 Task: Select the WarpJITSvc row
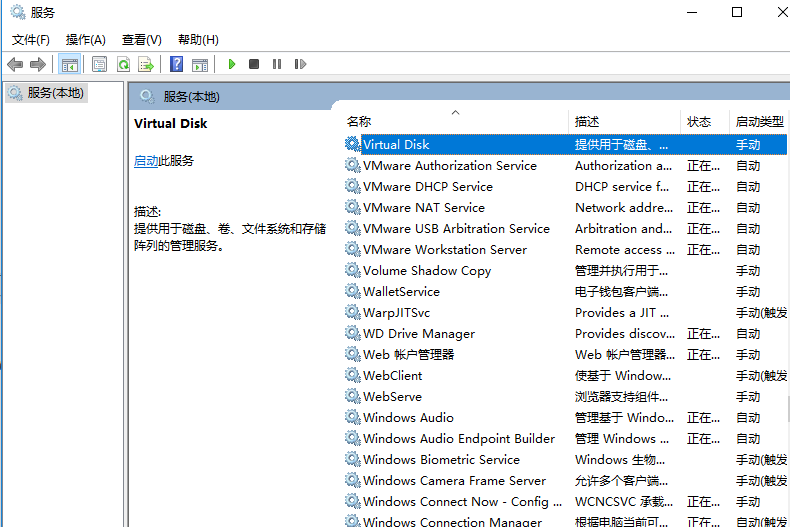(x=565, y=313)
